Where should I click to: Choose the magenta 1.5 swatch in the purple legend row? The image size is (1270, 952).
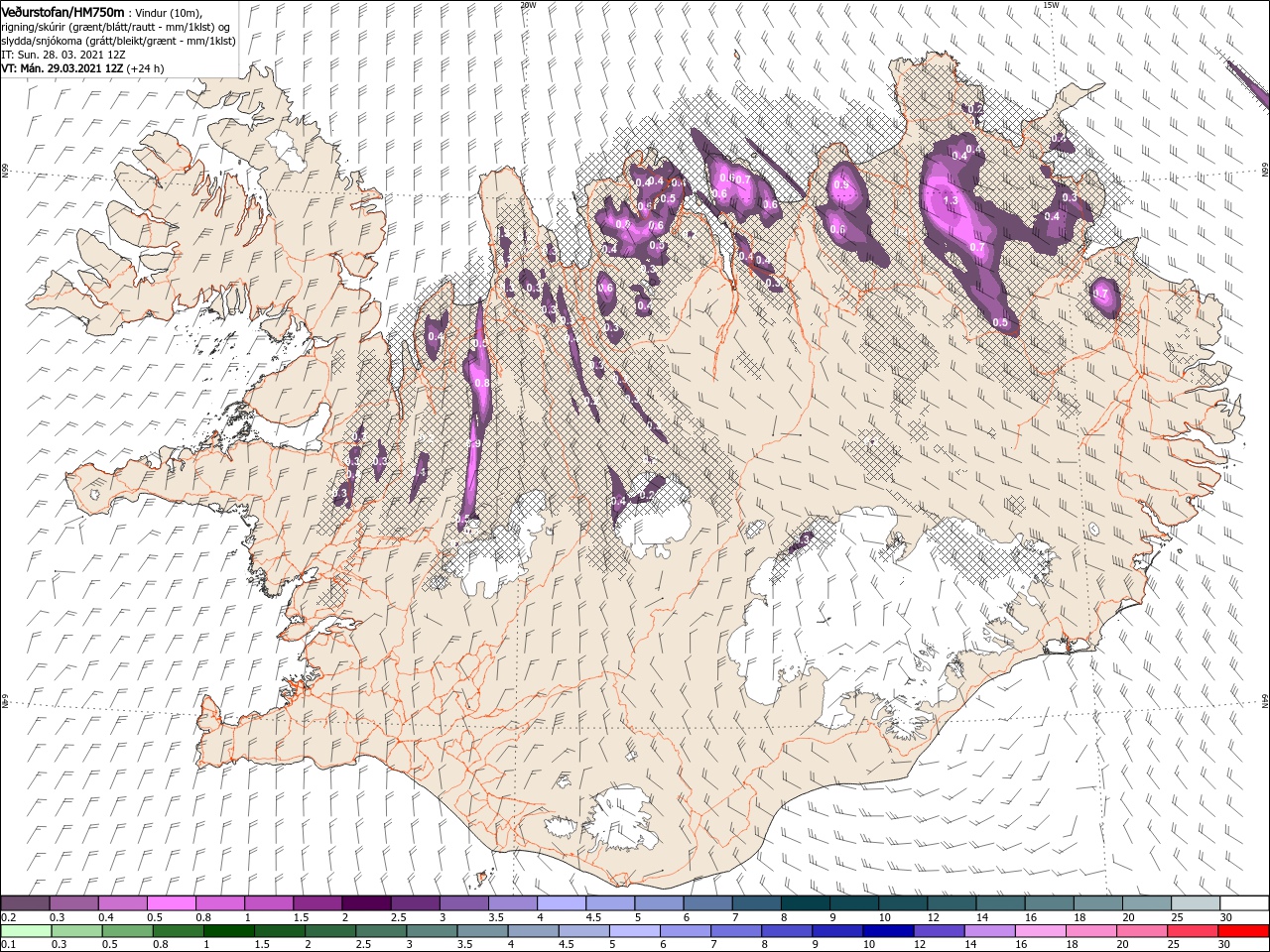click(317, 903)
